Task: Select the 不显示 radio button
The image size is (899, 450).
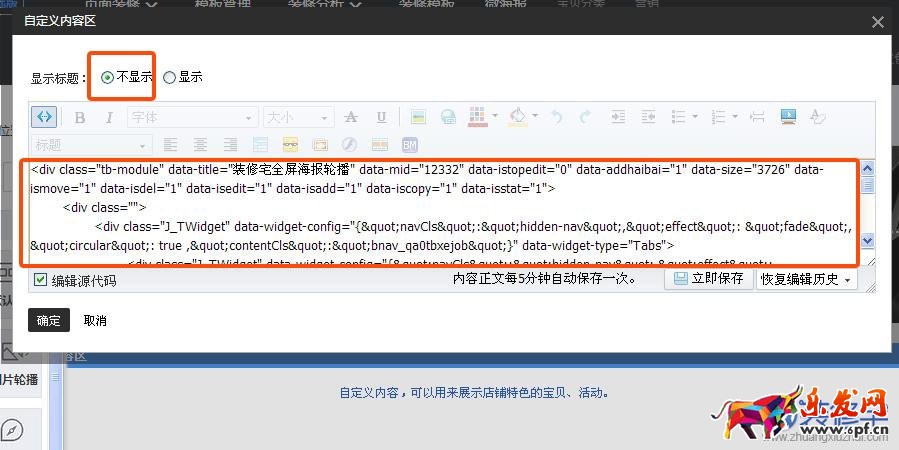Action: (x=107, y=77)
